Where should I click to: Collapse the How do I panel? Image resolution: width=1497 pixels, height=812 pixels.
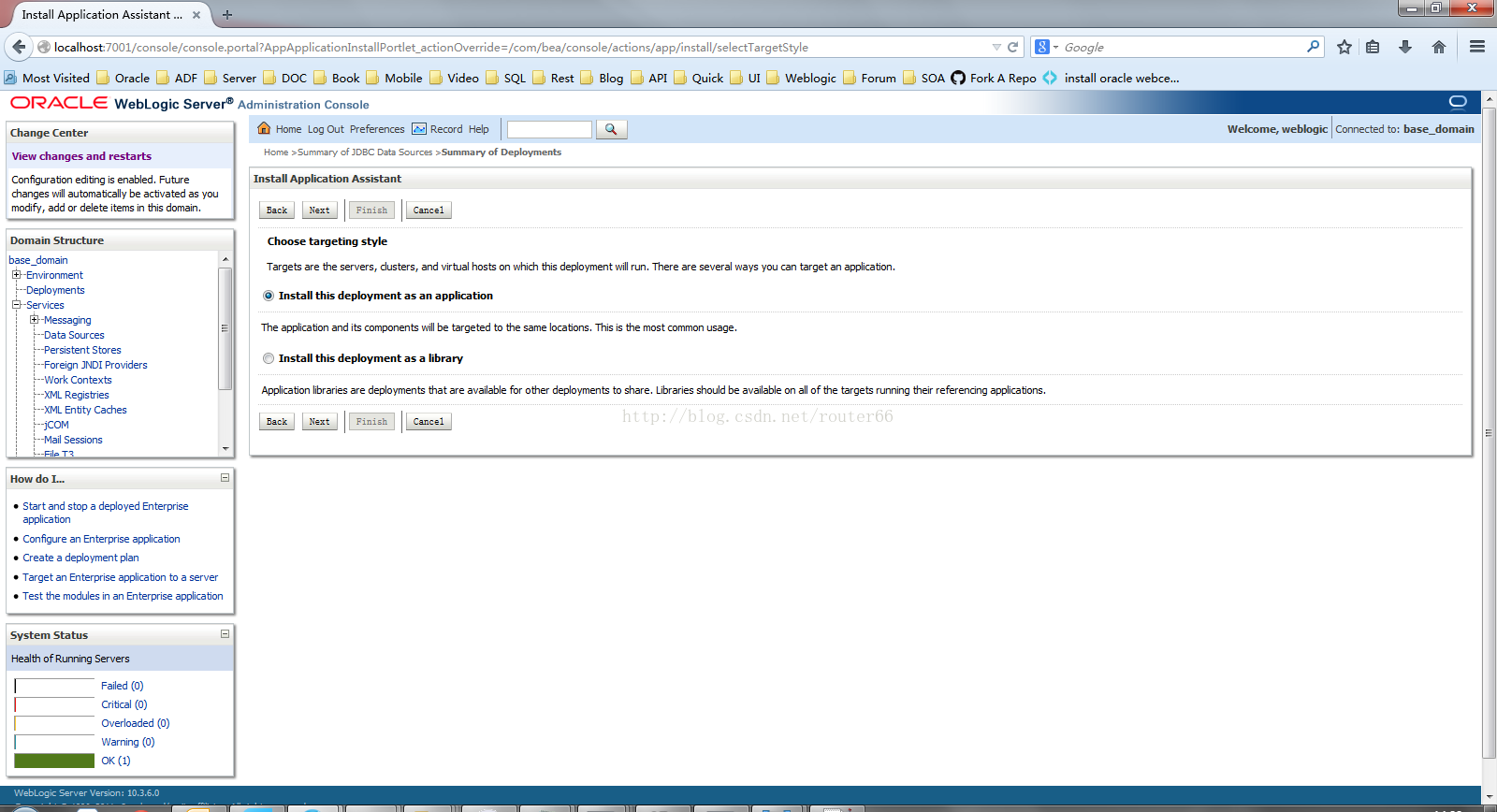(x=225, y=478)
